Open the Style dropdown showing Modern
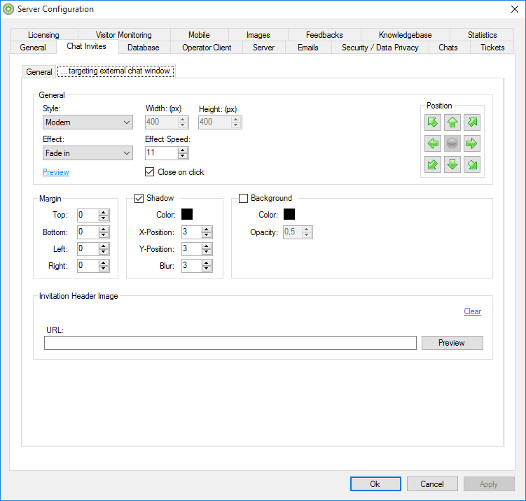Image resolution: width=526 pixels, height=501 pixels. (x=88, y=122)
